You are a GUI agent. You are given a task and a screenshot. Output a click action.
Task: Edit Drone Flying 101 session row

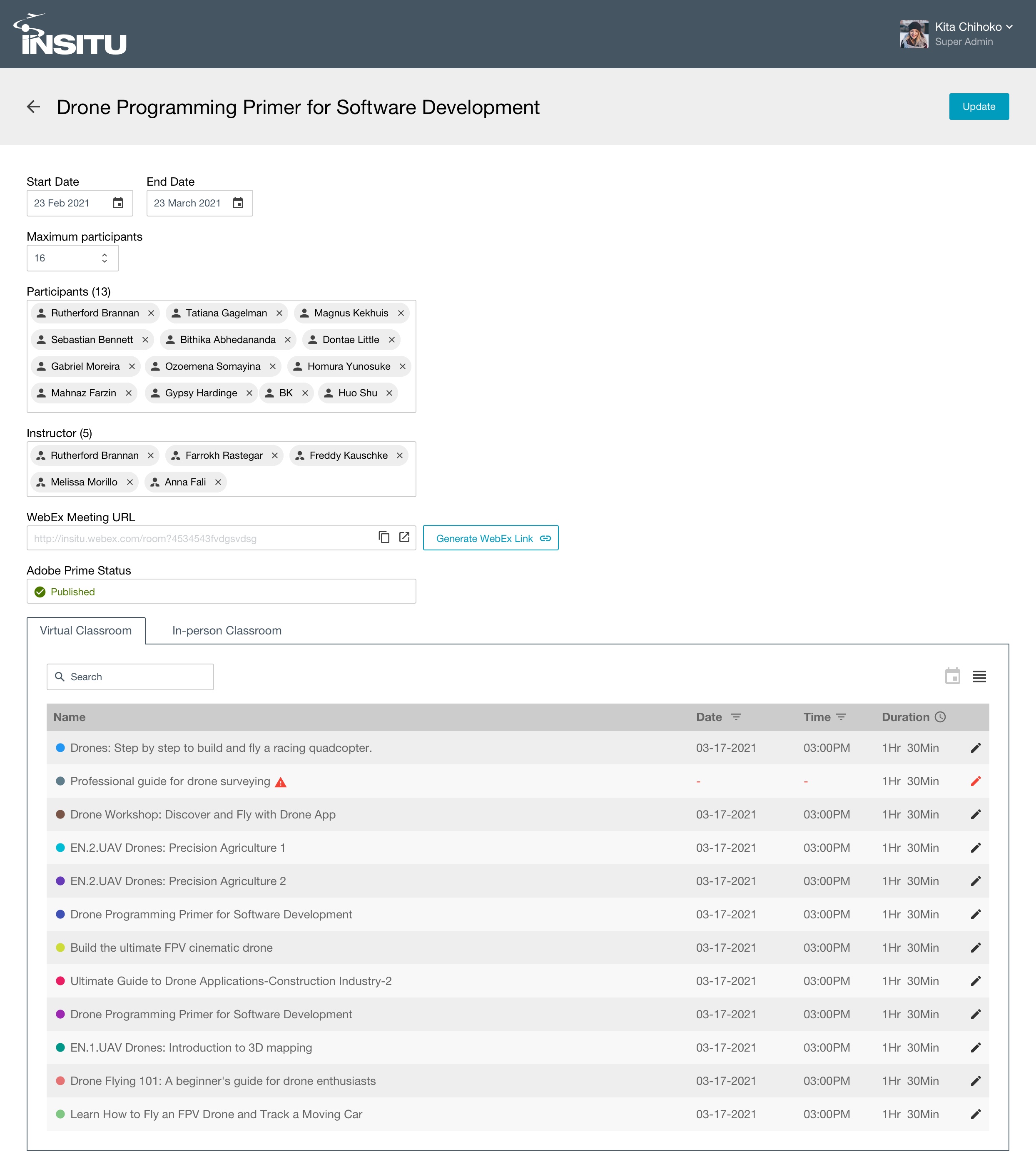976,1081
